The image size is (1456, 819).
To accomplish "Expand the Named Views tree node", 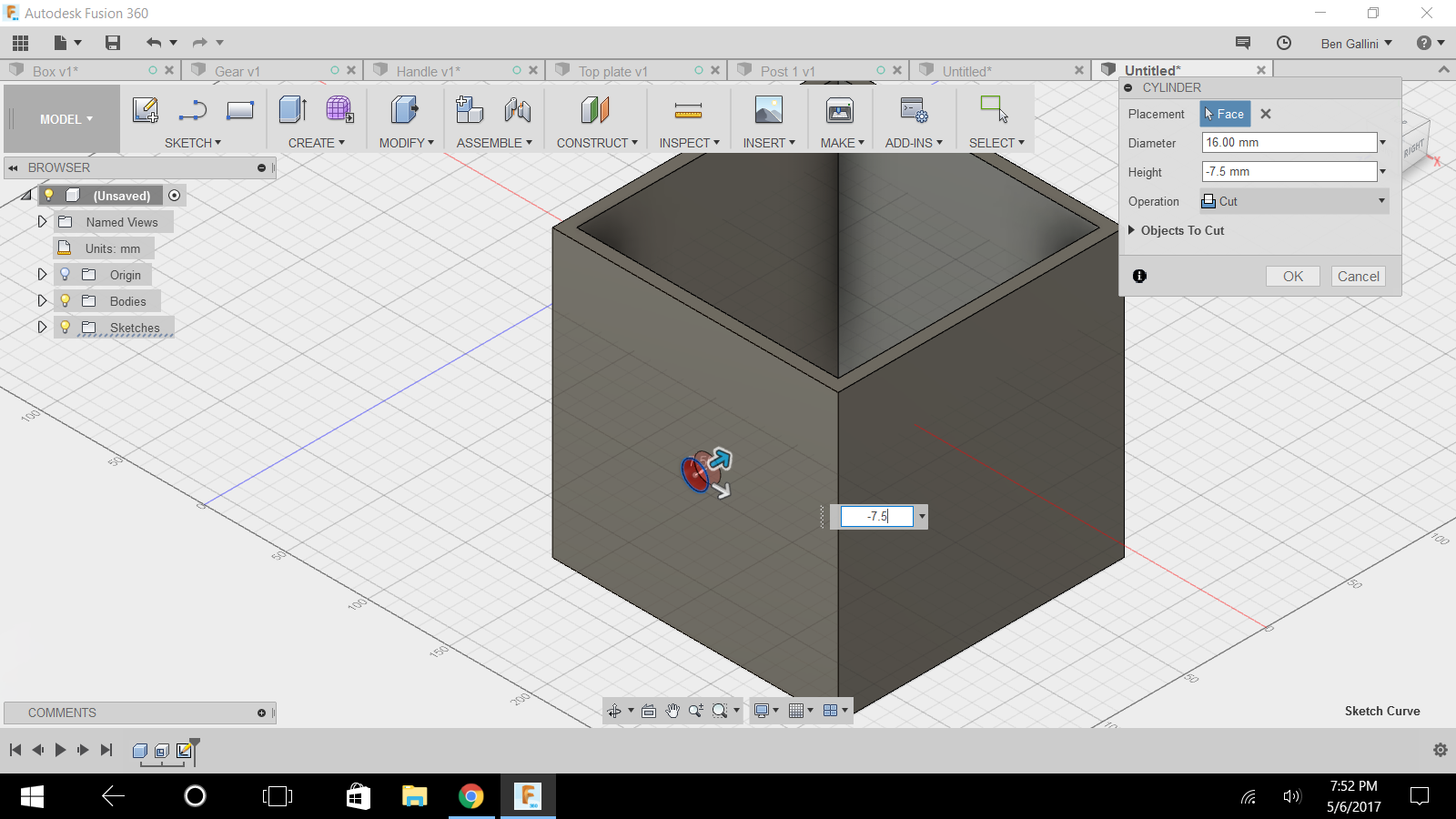I will pyautogui.click(x=42, y=221).
